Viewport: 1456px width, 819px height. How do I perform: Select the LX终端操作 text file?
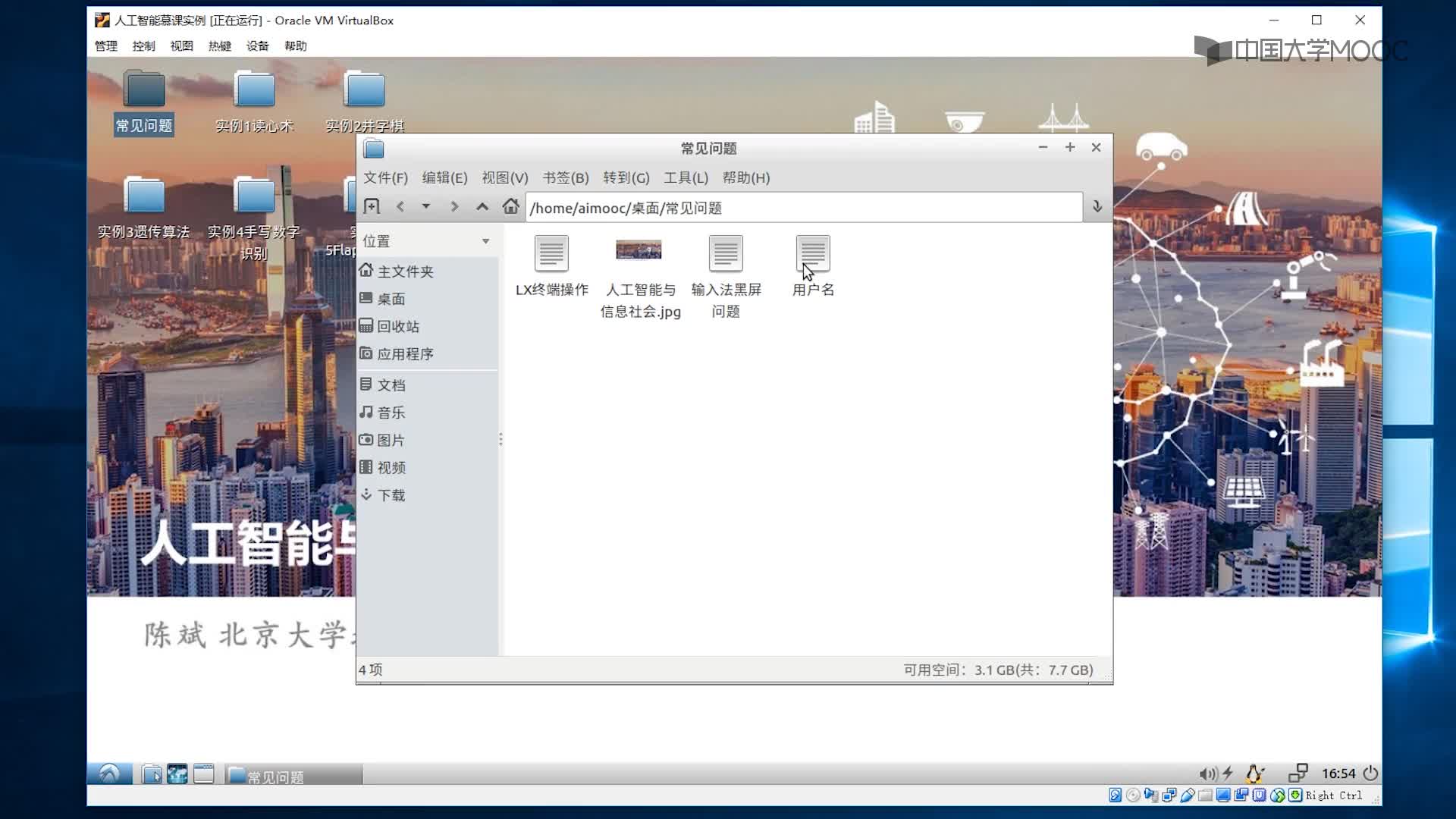(x=551, y=266)
